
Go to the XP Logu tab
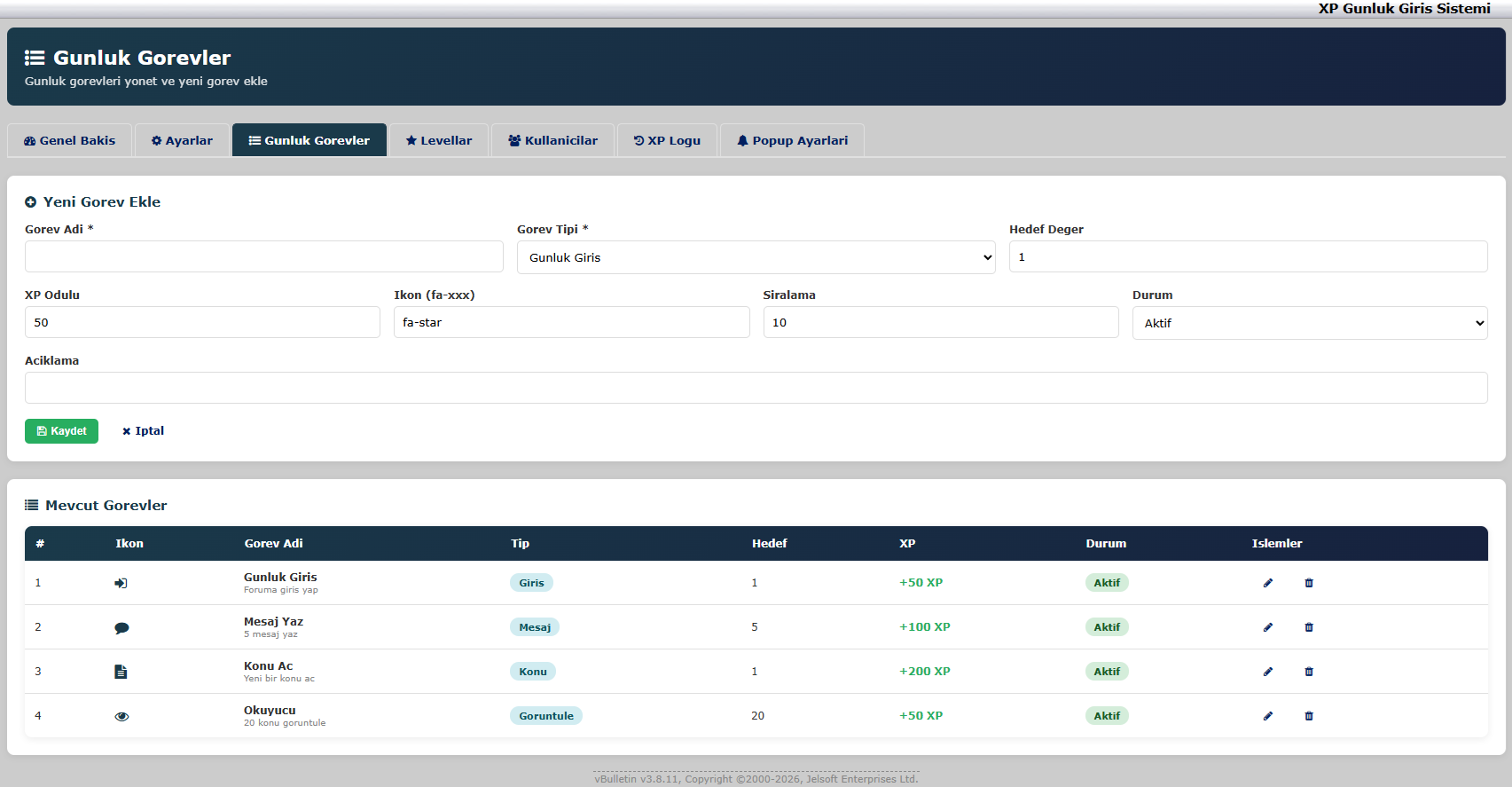pyautogui.click(x=667, y=140)
